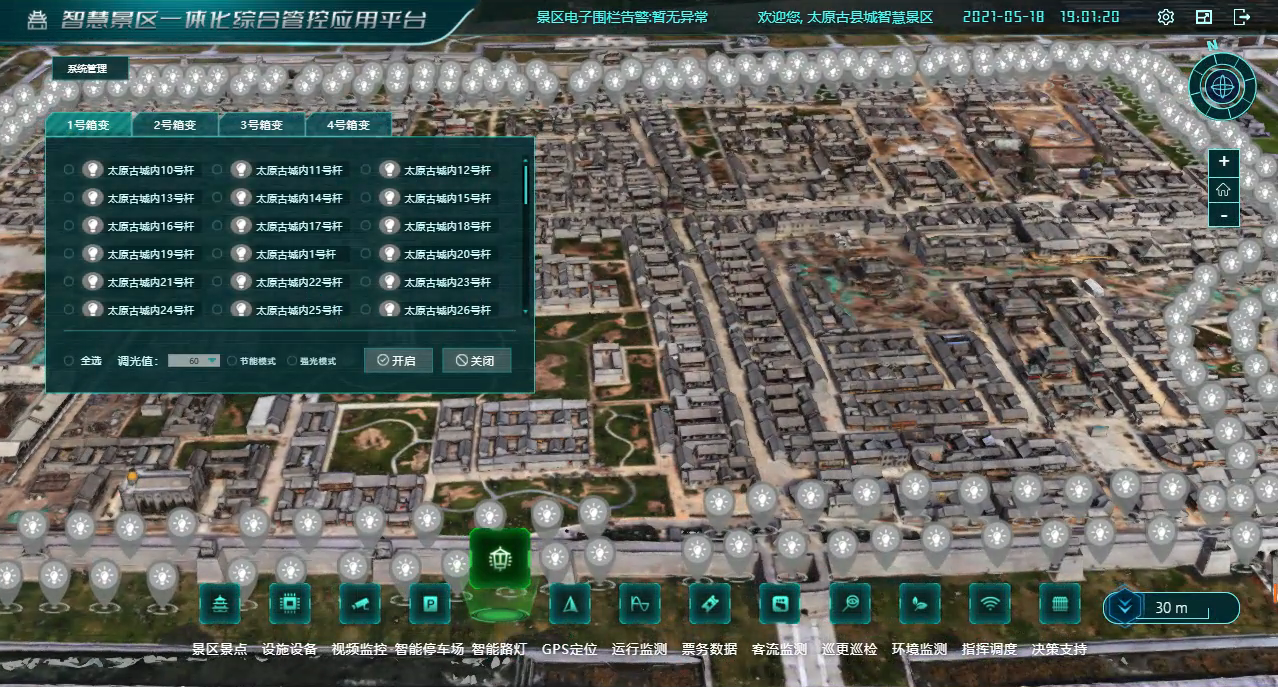The height and width of the screenshot is (687, 1278).
Task: Click the logout icon in top bar
Action: pyautogui.click(x=1242, y=17)
